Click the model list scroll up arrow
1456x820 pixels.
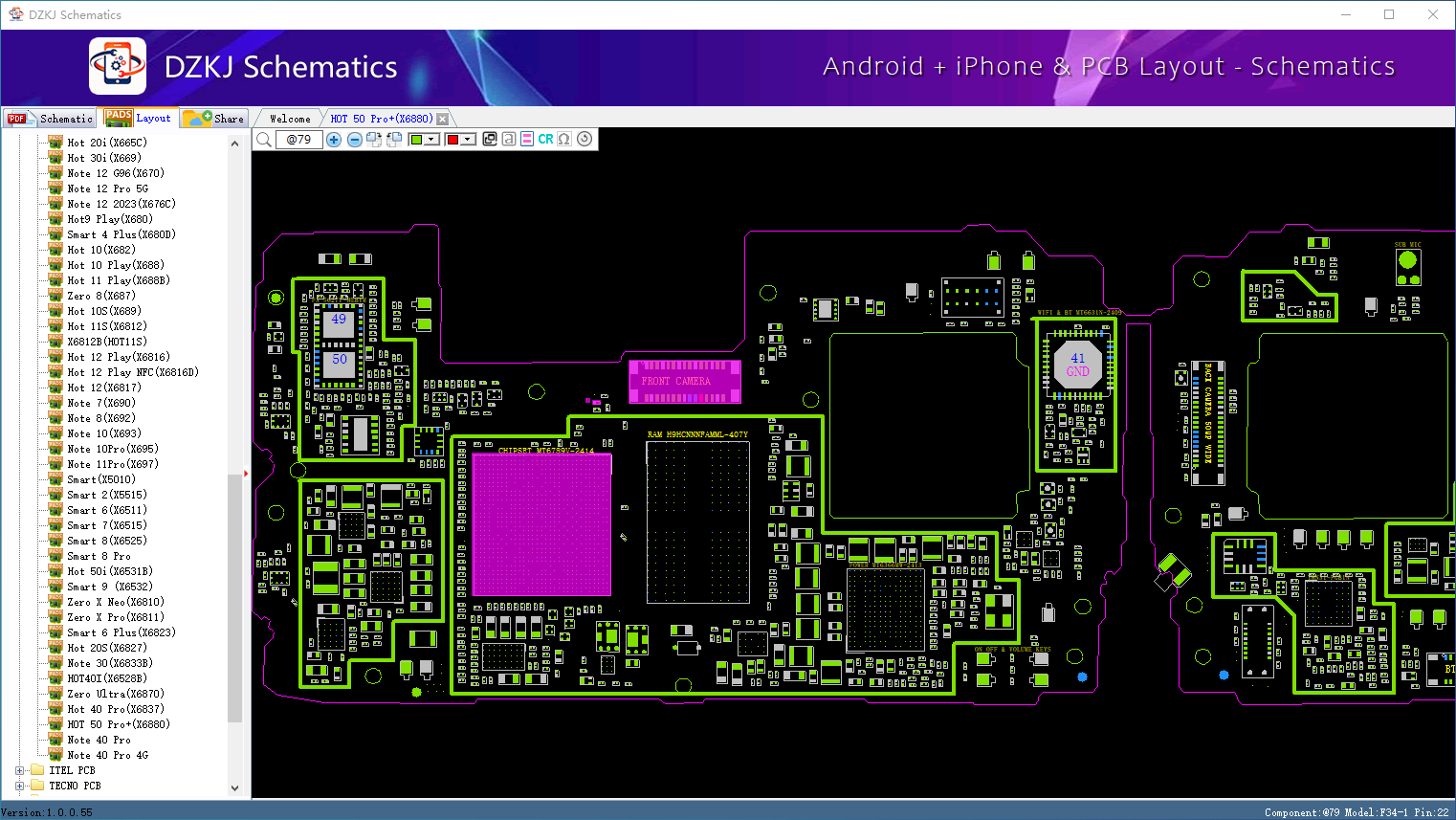[x=235, y=144]
